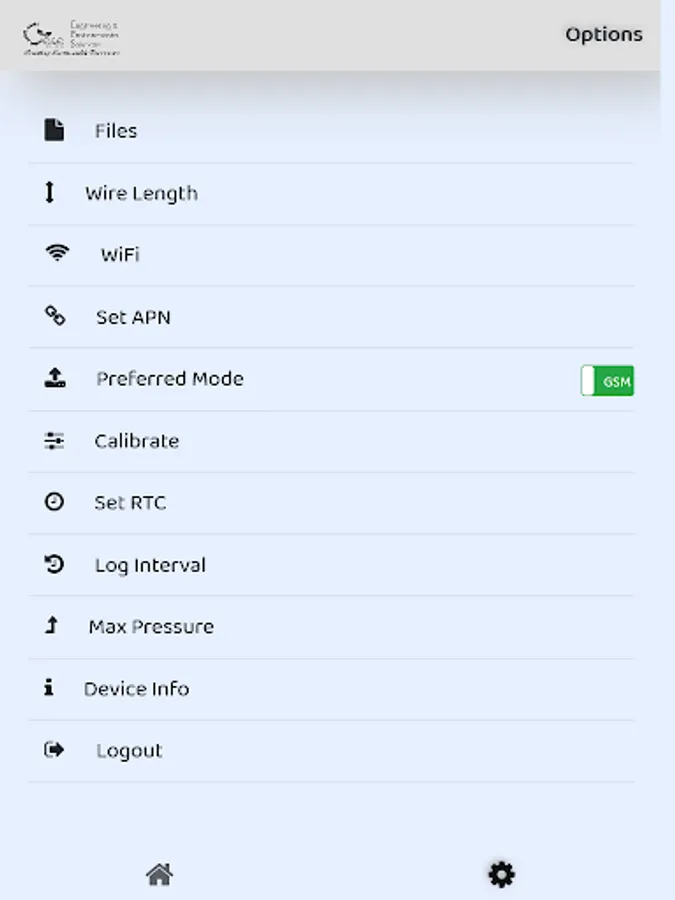
Task: Open the Calibrate sliders icon
Action: (x=54, y=439)
